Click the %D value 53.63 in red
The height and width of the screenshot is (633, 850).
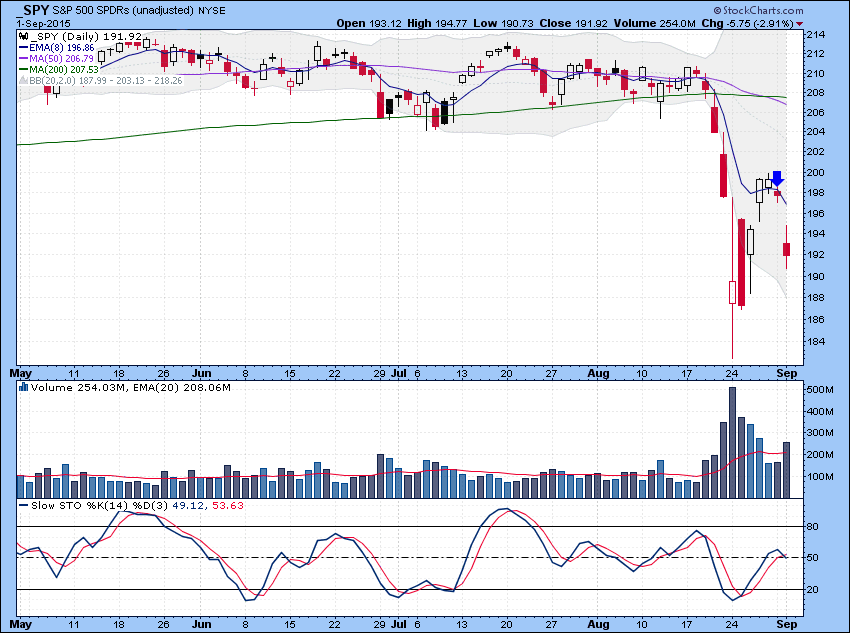coord(228,505)
